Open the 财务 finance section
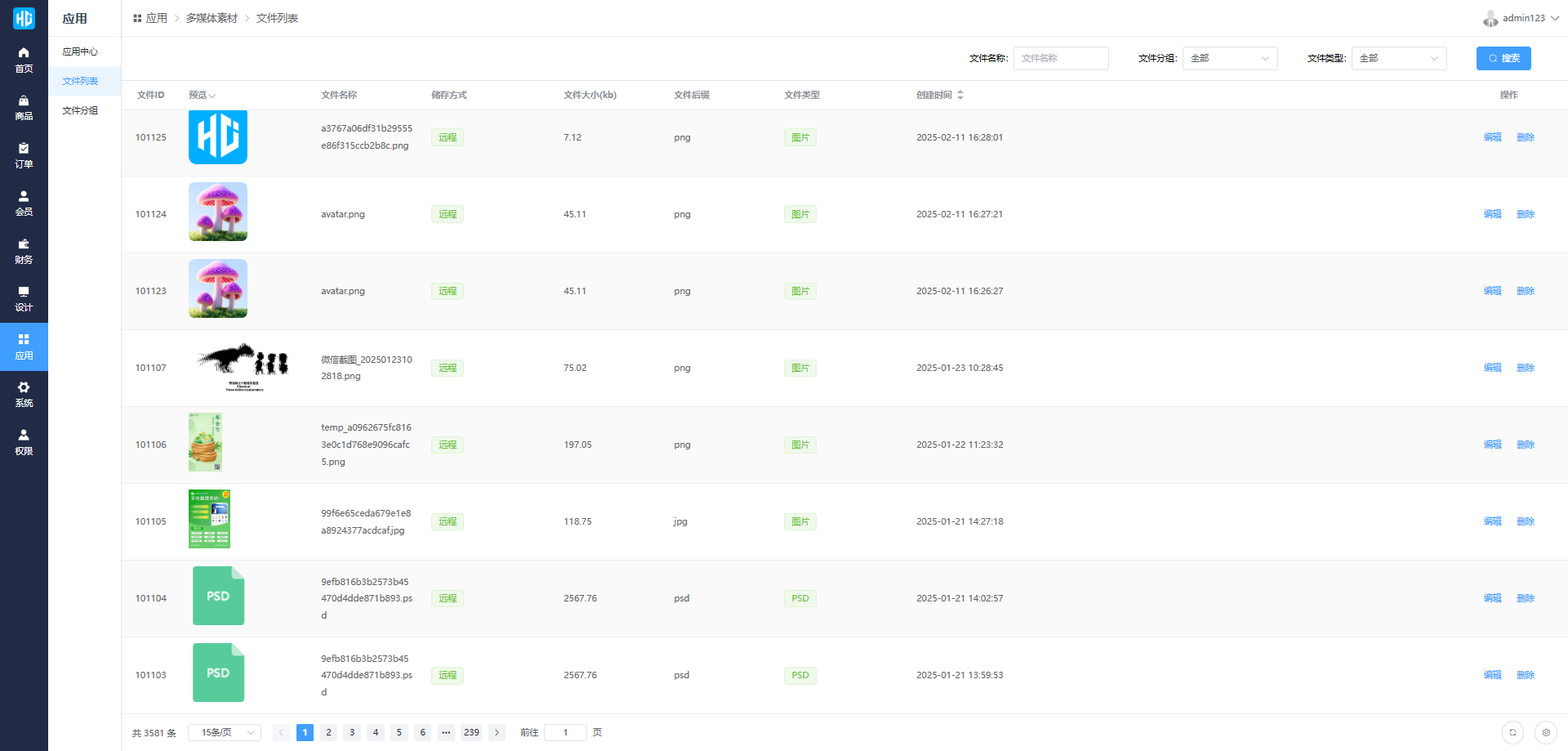Image resolution: width=1568 pixels, height=751 pixels. click(x=24, y=251)
